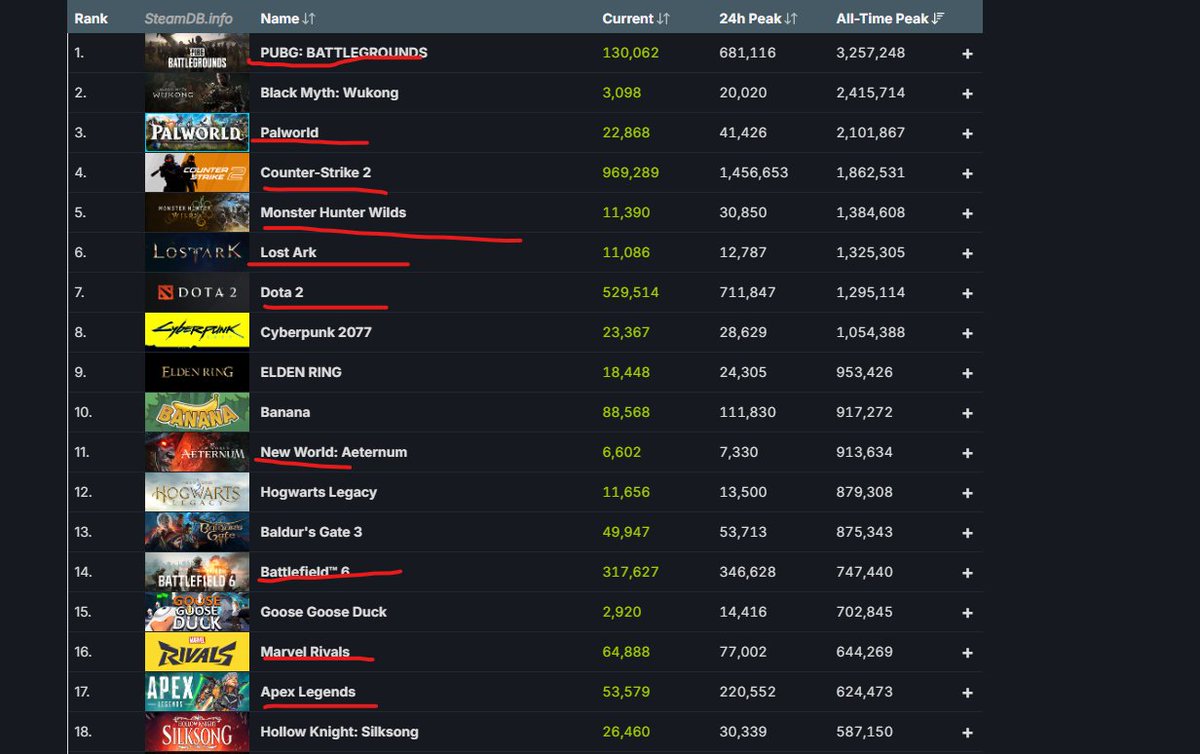This screenshot has height=754, width=1200.
Task: Click the Marvel Rivals thumbnail
Action: pyautogui.click(x=196, y=652)
